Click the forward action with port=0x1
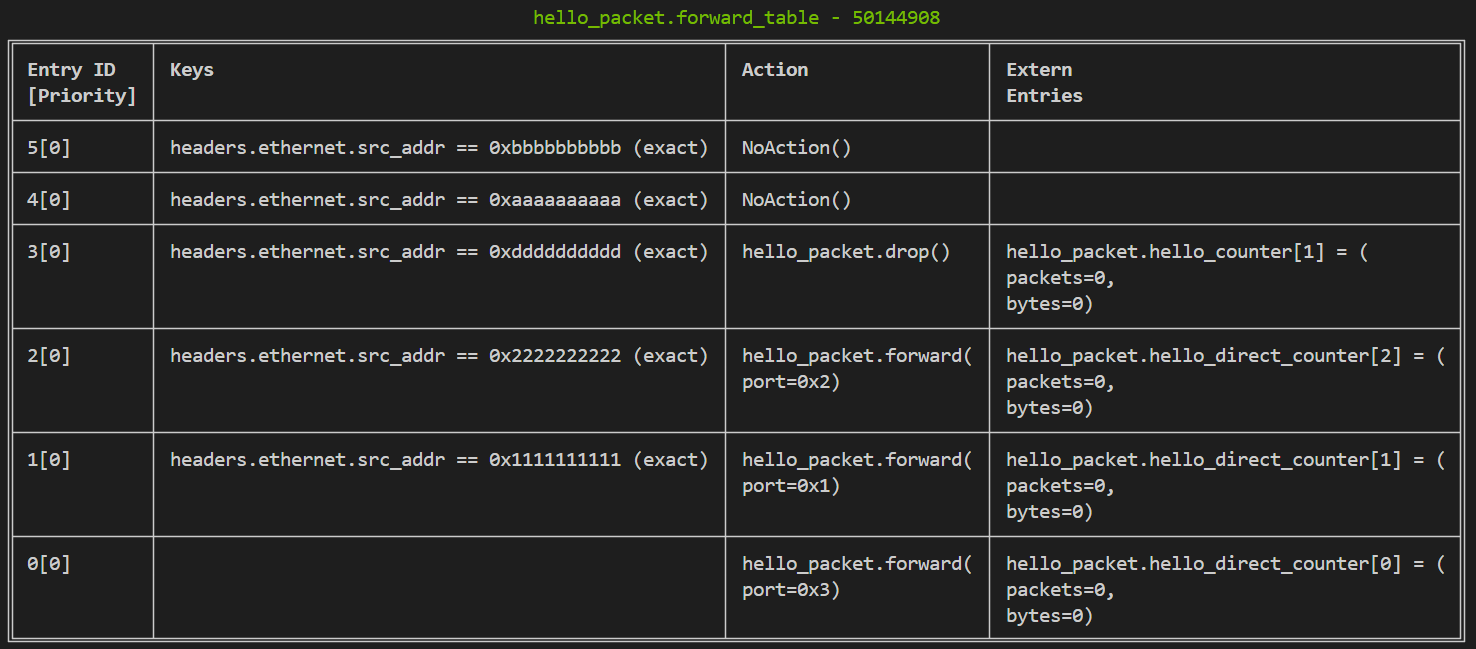The height and width of the screenshot is (649, 1476). click(x=857, y=473)
